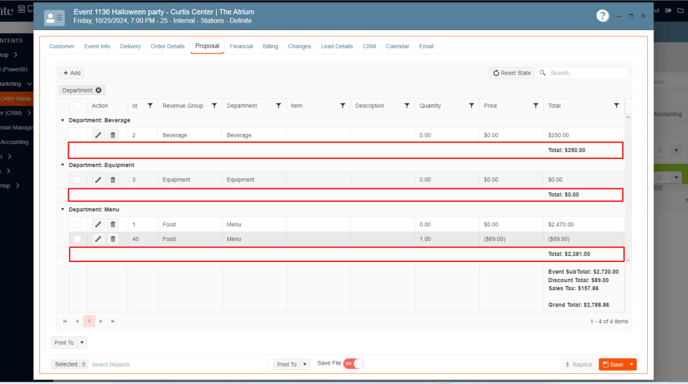Screen dimensions: 688x384
Task: Open the Id column filter icon
Action: 150,106
